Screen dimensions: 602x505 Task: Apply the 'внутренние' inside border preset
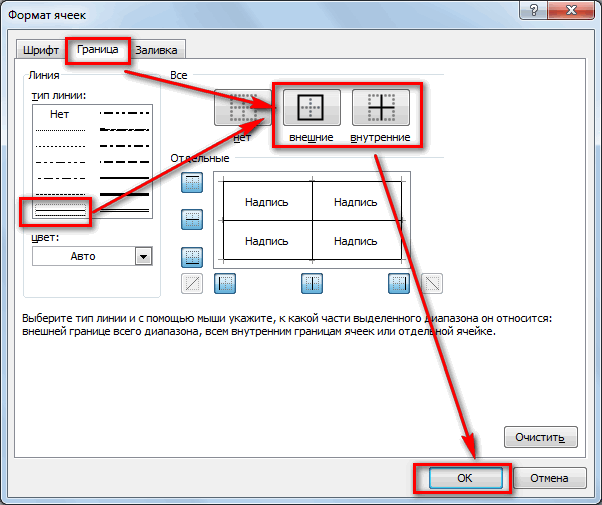click(381, 108)
